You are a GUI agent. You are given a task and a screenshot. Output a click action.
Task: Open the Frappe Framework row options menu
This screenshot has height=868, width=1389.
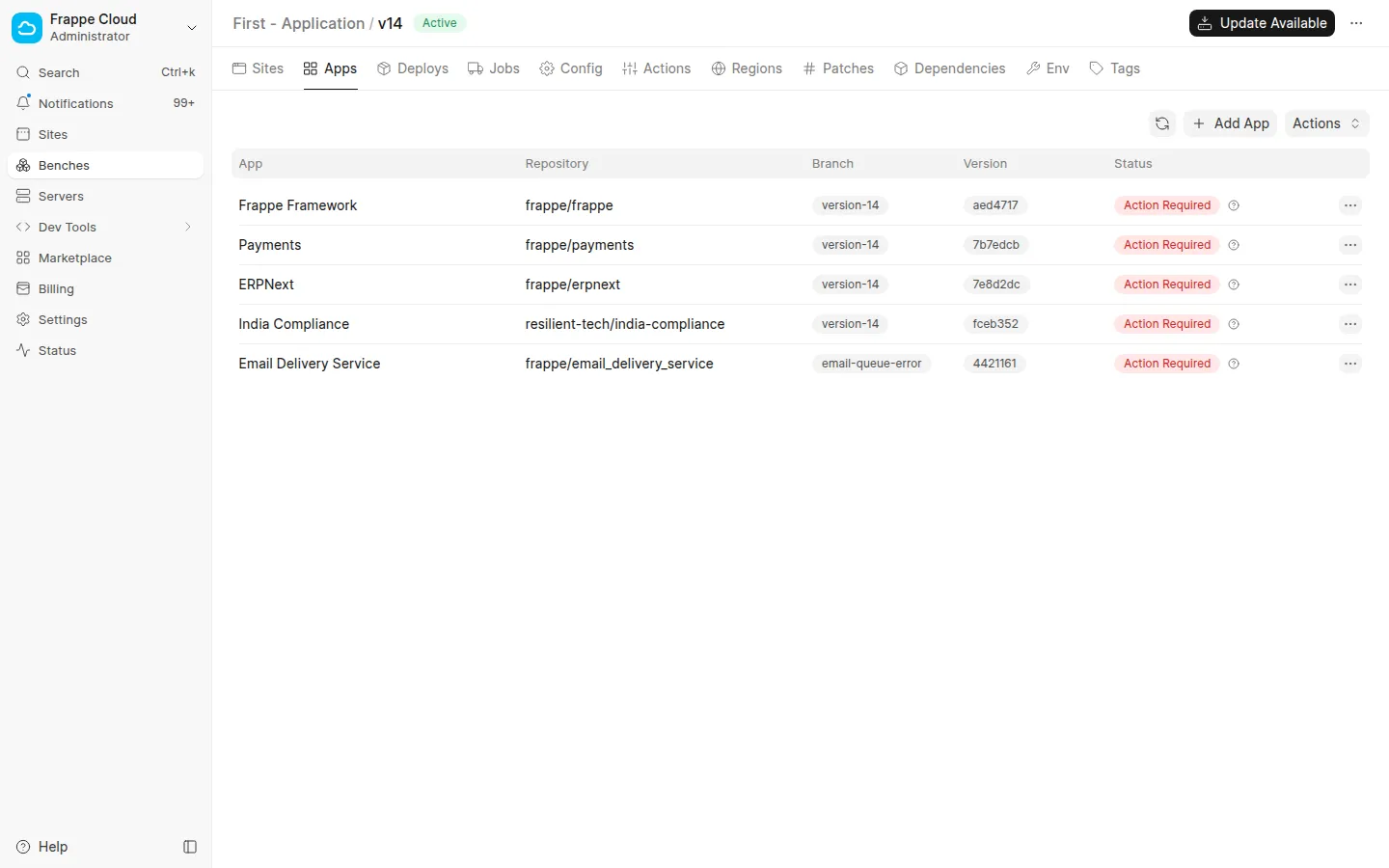pyautogui.click(x=1350, y=205)
